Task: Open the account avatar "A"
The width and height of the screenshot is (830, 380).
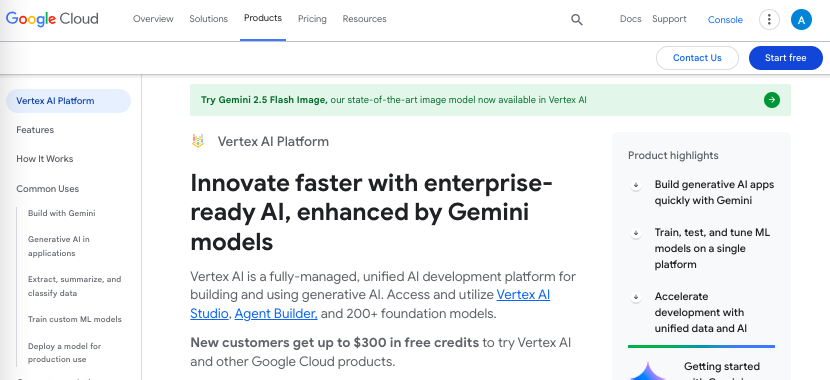Action: point(801,20)
